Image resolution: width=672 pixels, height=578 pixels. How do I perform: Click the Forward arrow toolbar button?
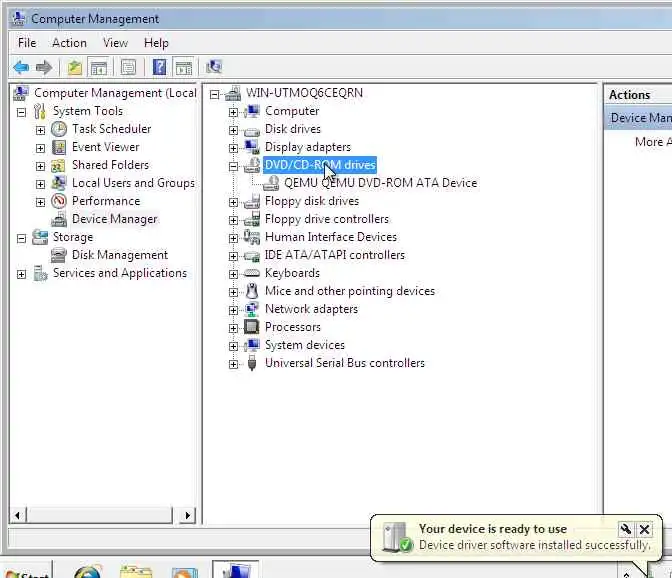(x=44, y=67)
